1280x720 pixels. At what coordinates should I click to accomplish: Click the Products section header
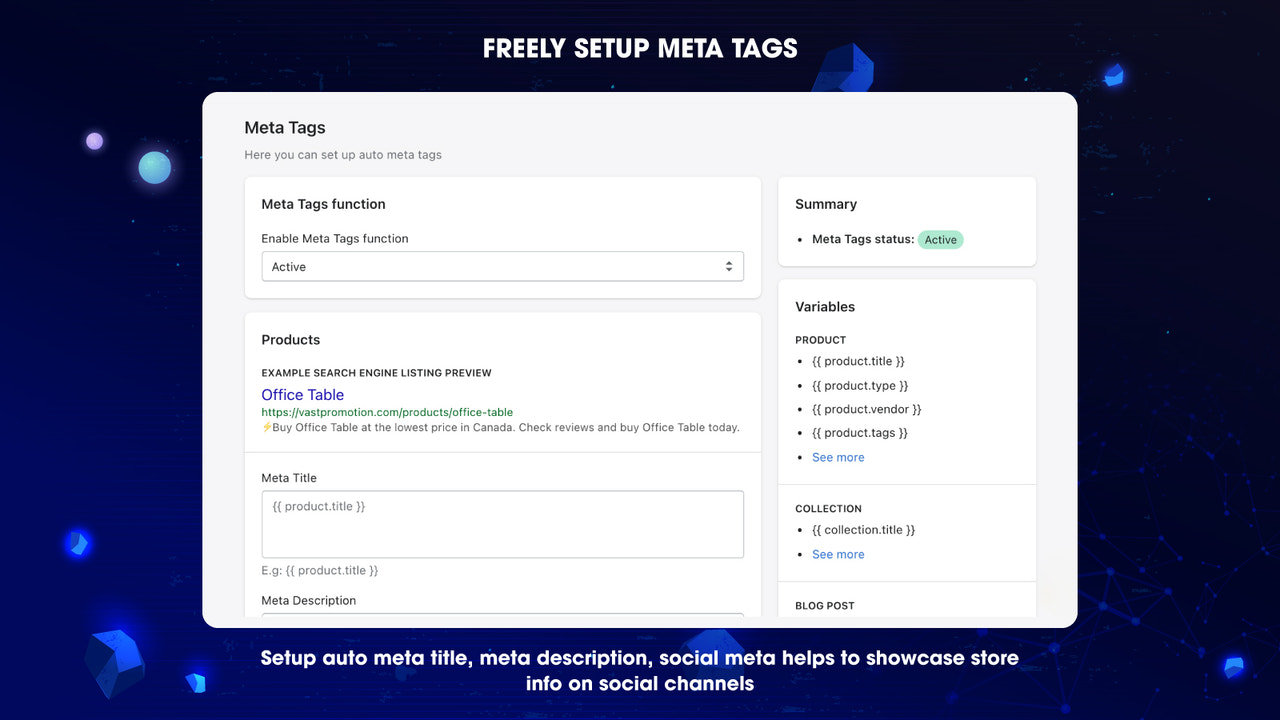290,339
